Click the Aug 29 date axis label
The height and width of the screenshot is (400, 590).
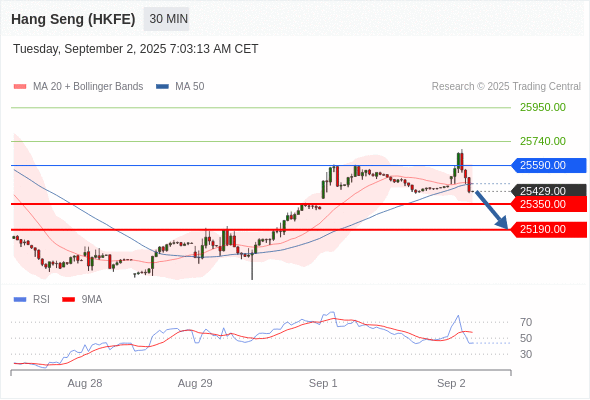tap(195, 383)
